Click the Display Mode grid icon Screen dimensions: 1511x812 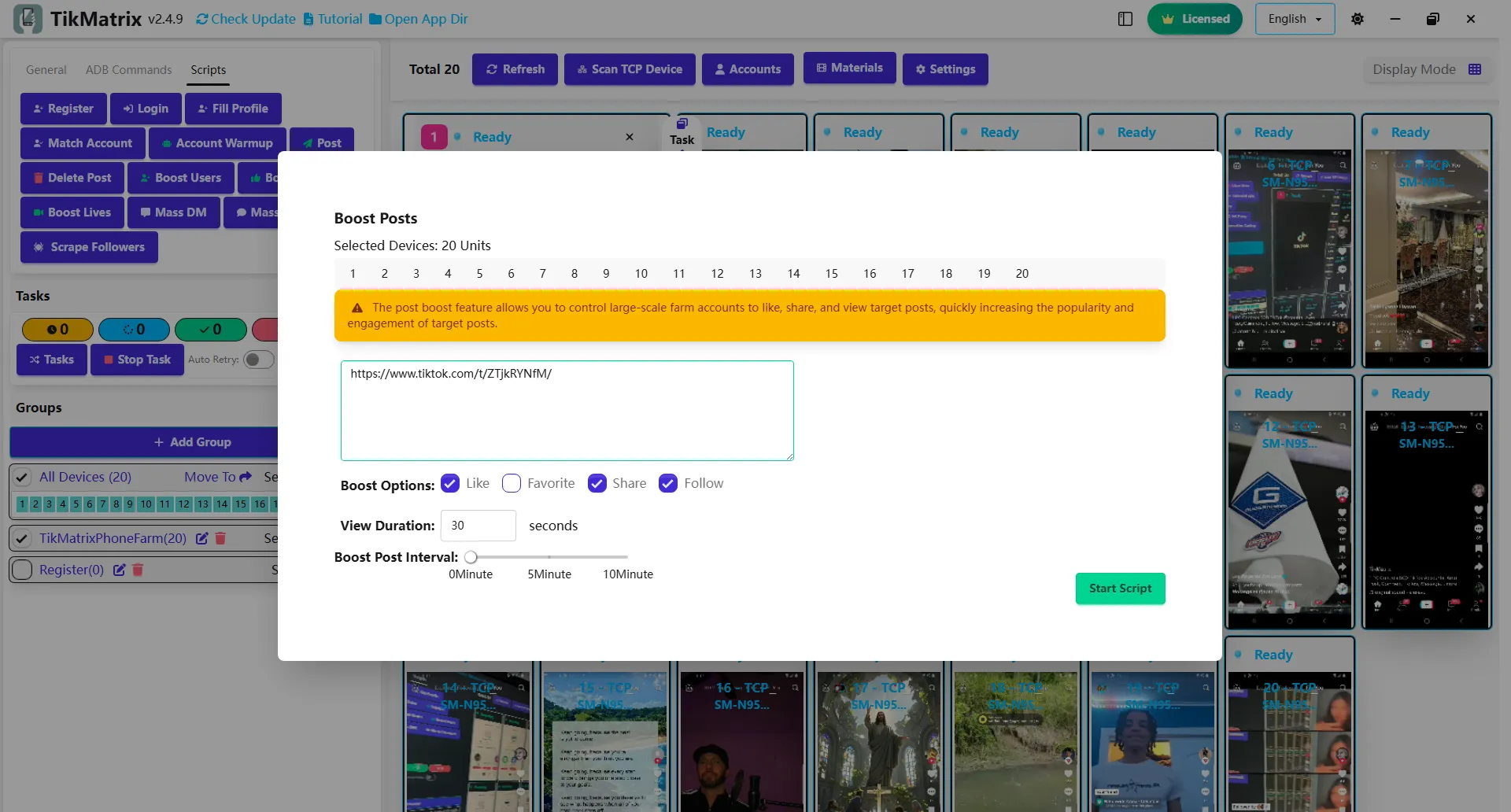(x=1476, y=69)
